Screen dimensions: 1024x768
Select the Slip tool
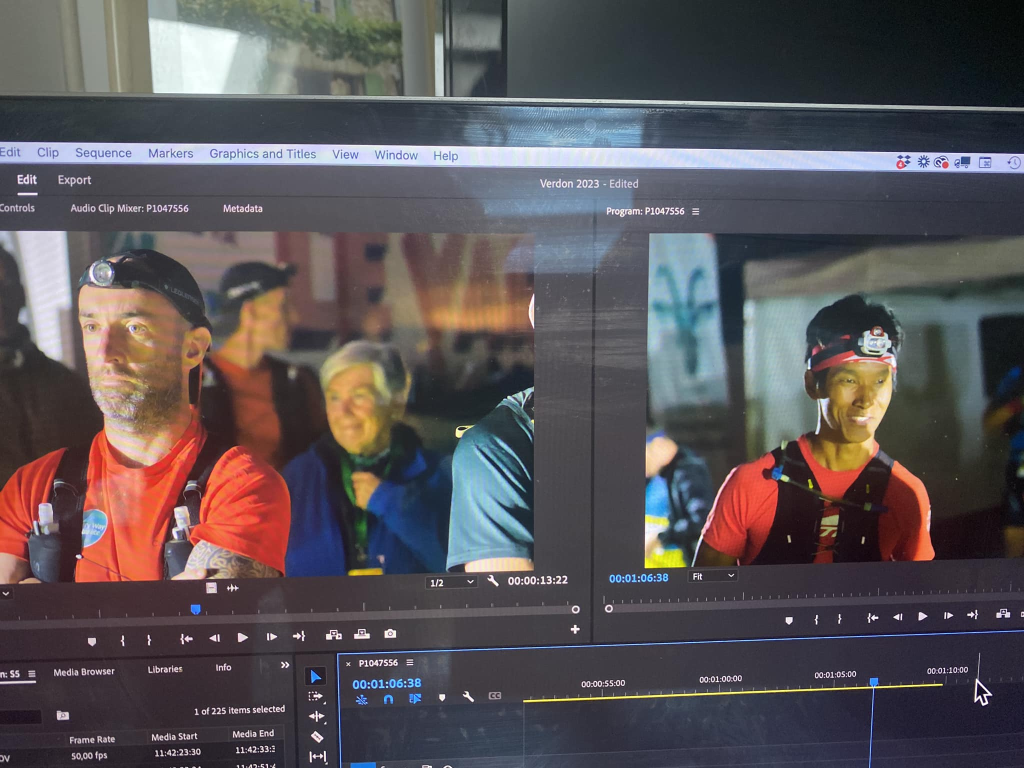pos(317,756)
